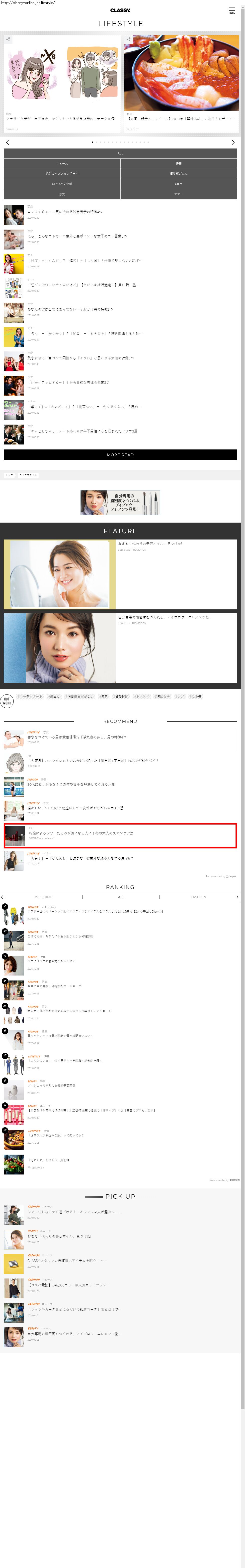Image resolution: width=245 pixels, height=1568 pixels.
Task: Click the HOT WORD circular badge
Action: [7, 701]
